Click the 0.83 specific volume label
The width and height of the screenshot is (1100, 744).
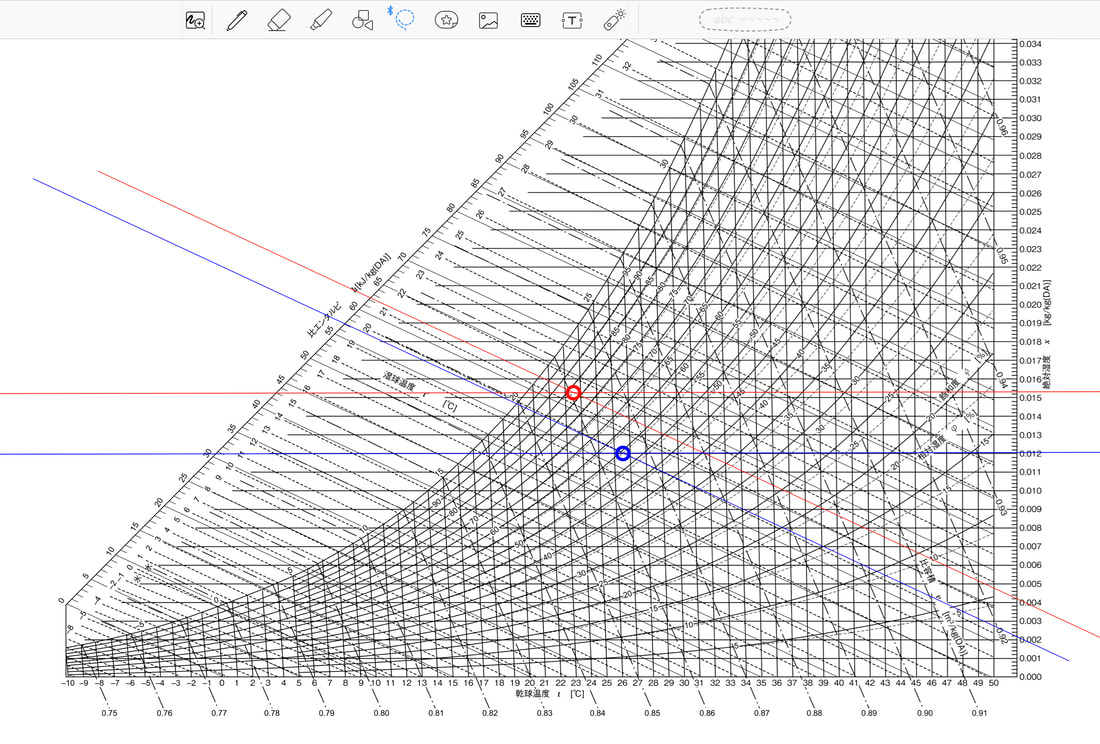544,713
